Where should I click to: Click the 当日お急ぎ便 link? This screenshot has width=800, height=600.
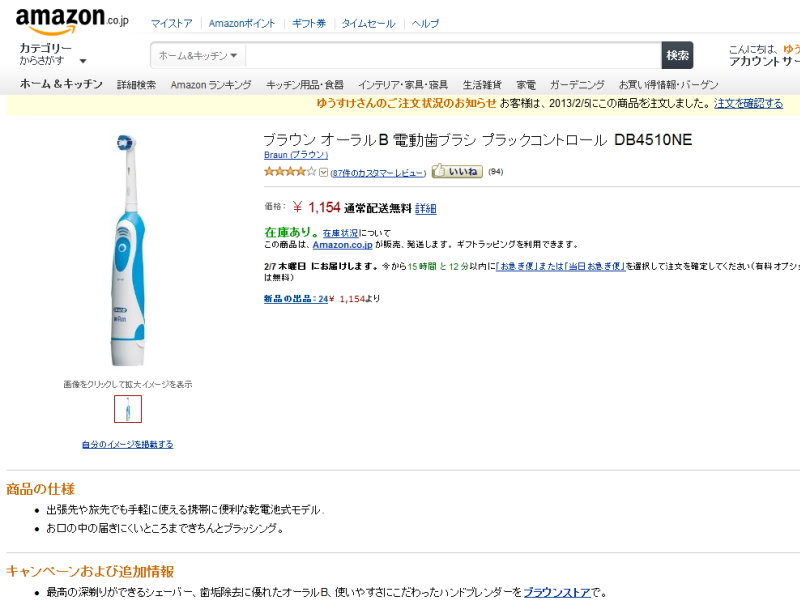point(594,266)
